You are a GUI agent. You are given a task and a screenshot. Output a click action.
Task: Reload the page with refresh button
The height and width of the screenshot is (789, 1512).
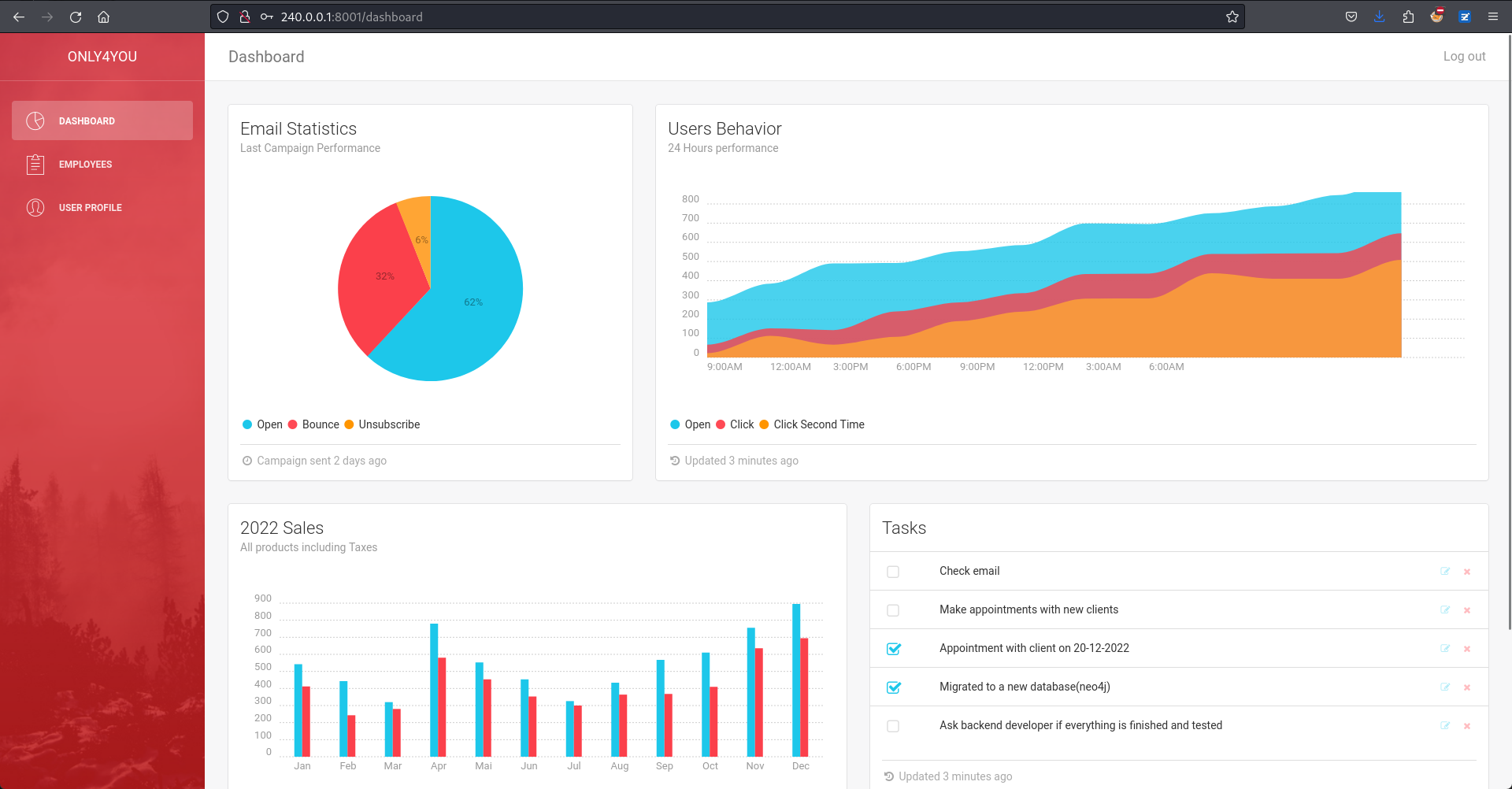click(x=76, y=17)
